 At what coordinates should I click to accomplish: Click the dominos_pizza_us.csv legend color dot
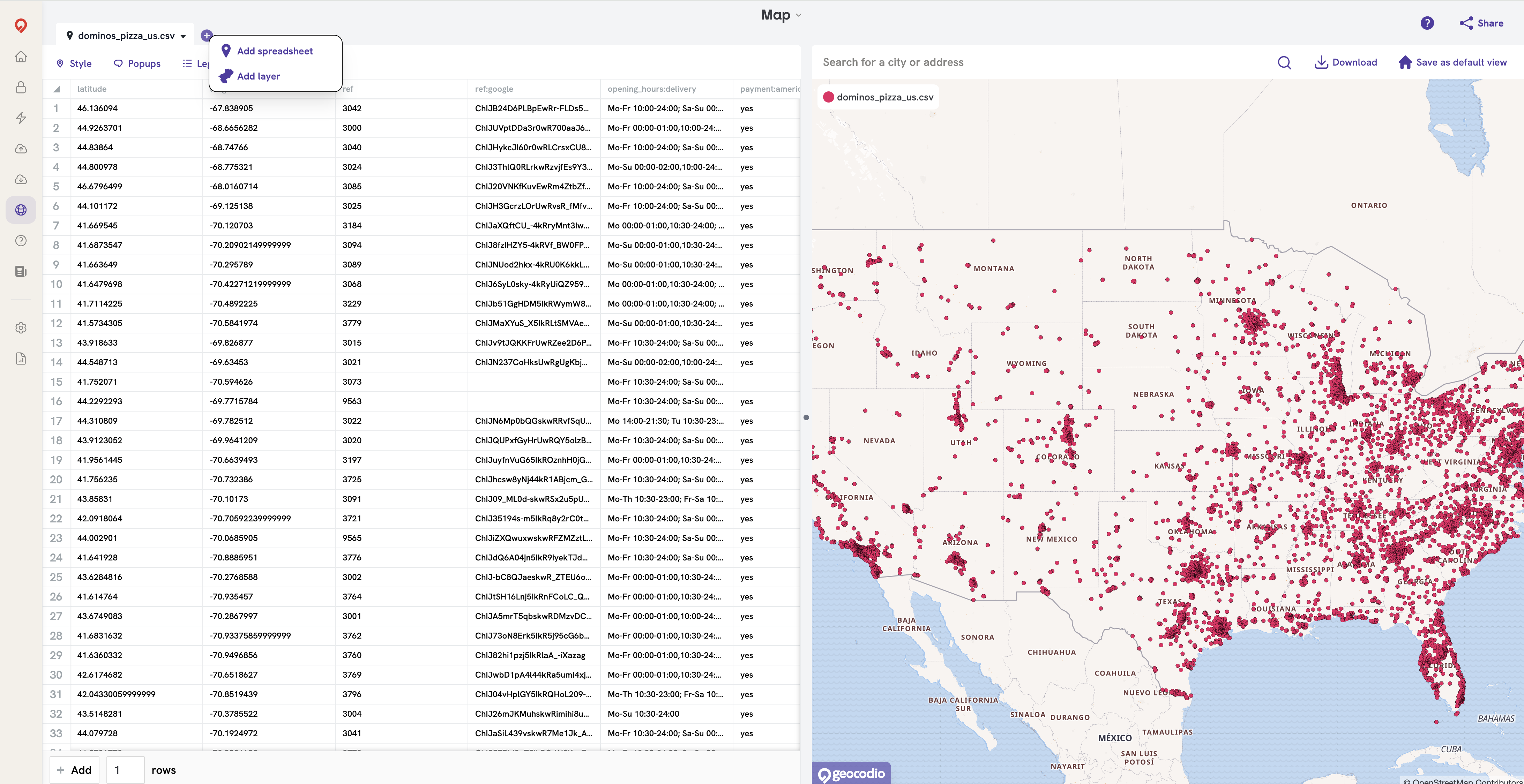click(x=828, y=98)
